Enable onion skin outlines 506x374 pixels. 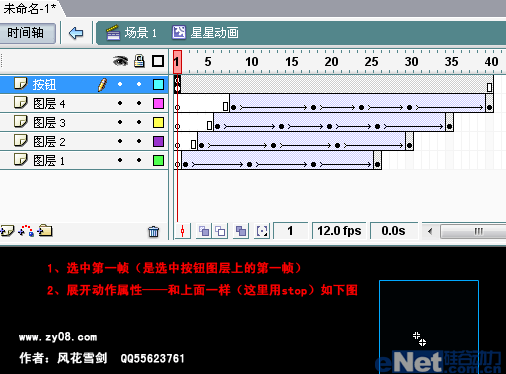point(220,231)
